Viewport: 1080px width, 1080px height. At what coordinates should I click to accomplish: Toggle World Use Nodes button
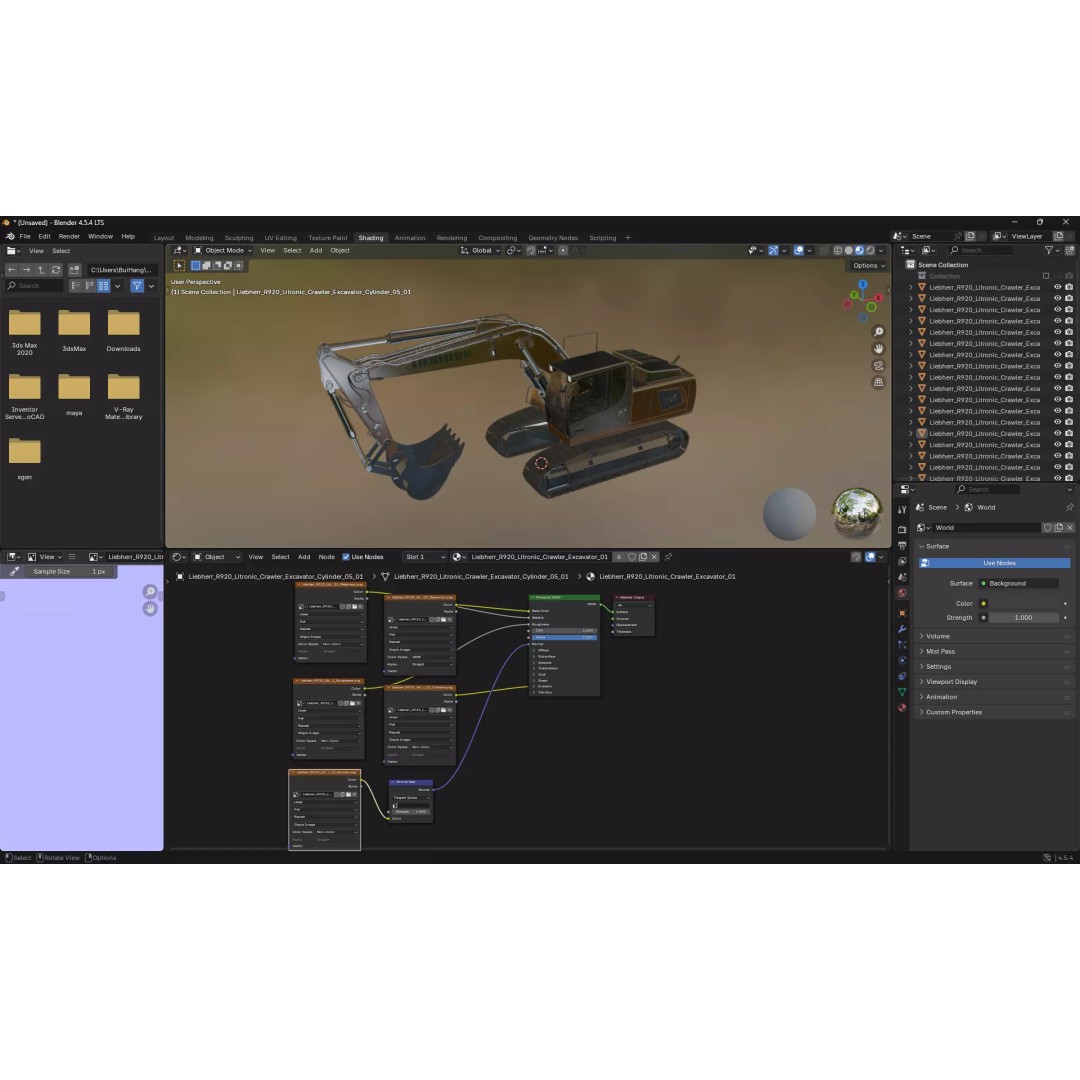pos(995,563)
